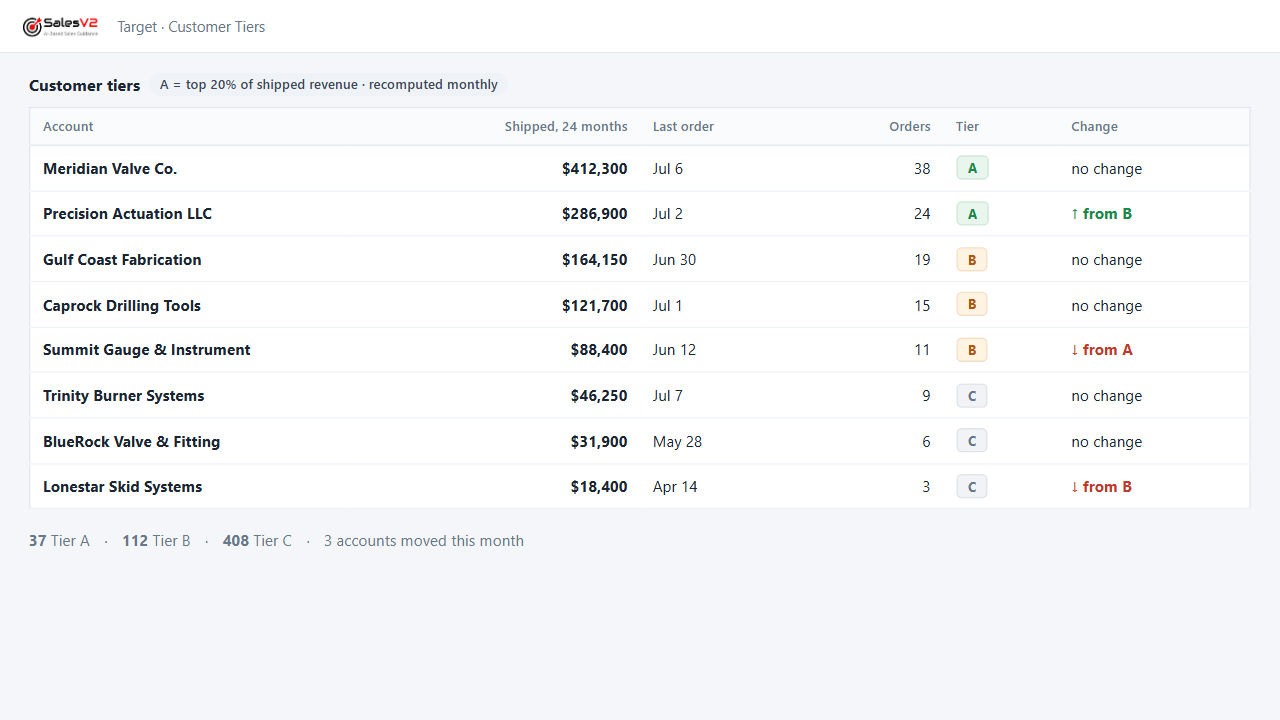This screenshot has height=720, width=1280.
Task: Click Caprock Drilling's tier B badge
Action: coord(972,304)
